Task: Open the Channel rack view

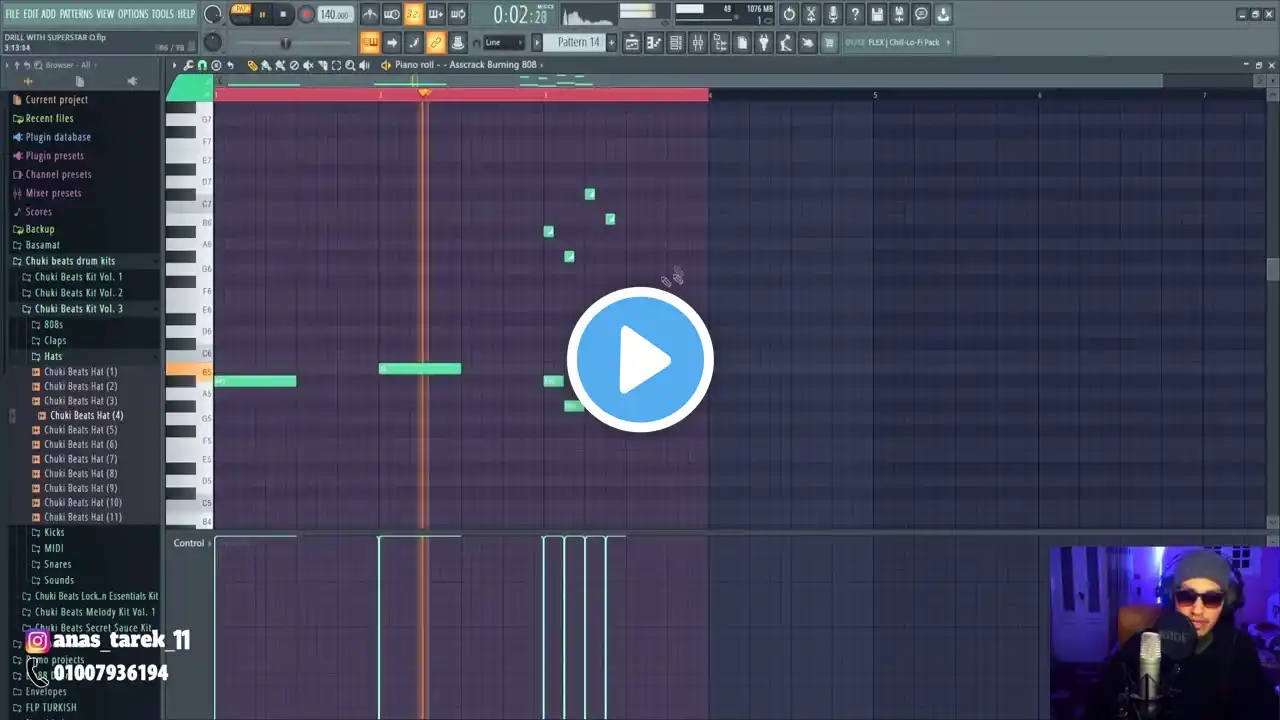Action: pos(676,42)
